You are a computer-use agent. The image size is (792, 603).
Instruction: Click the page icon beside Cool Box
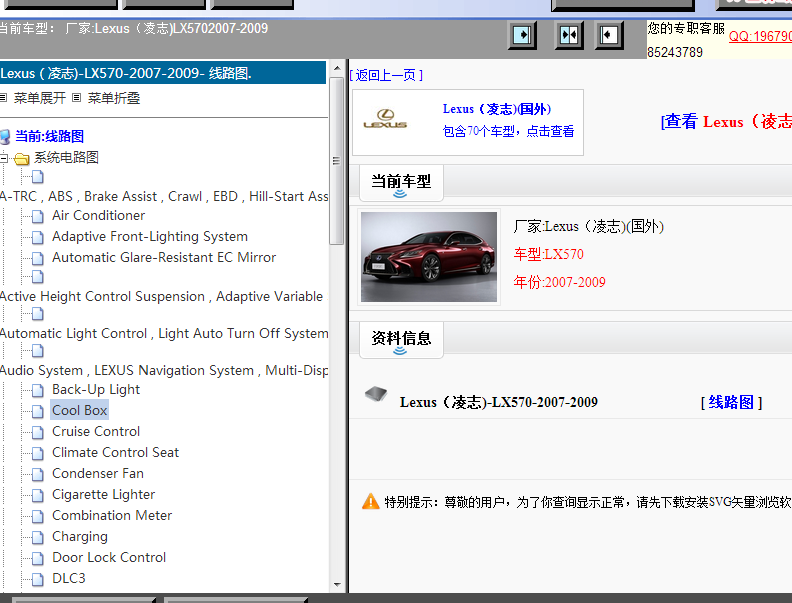coord(37,411)
